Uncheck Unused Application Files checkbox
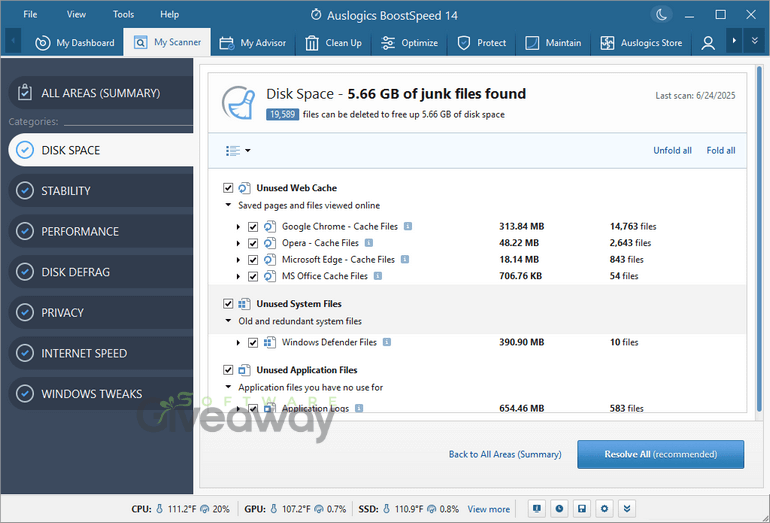This screenshot has width=770, height=523. click(228, 370)
